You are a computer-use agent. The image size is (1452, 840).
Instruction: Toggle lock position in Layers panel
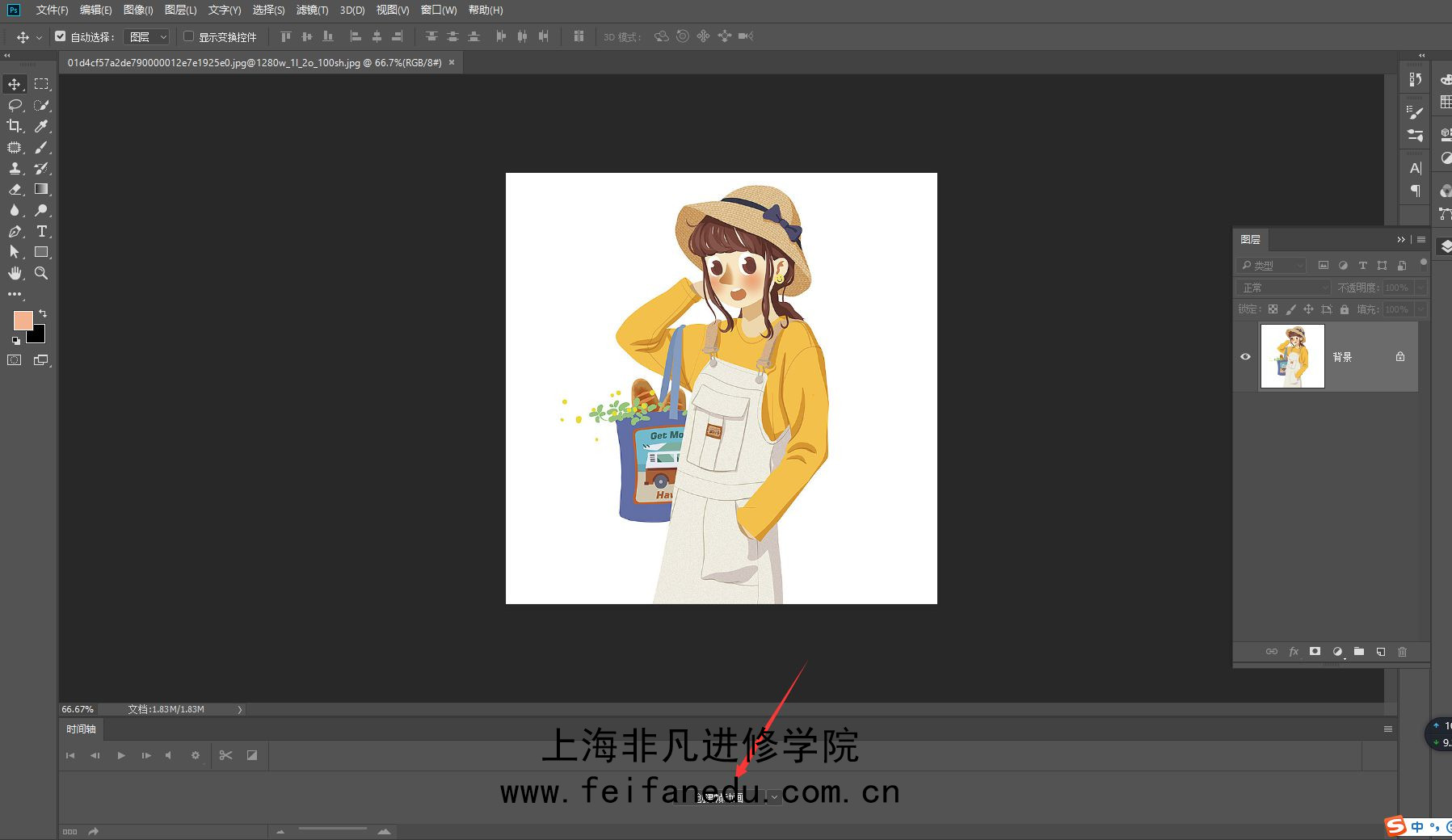click(x=1308, y=309)
